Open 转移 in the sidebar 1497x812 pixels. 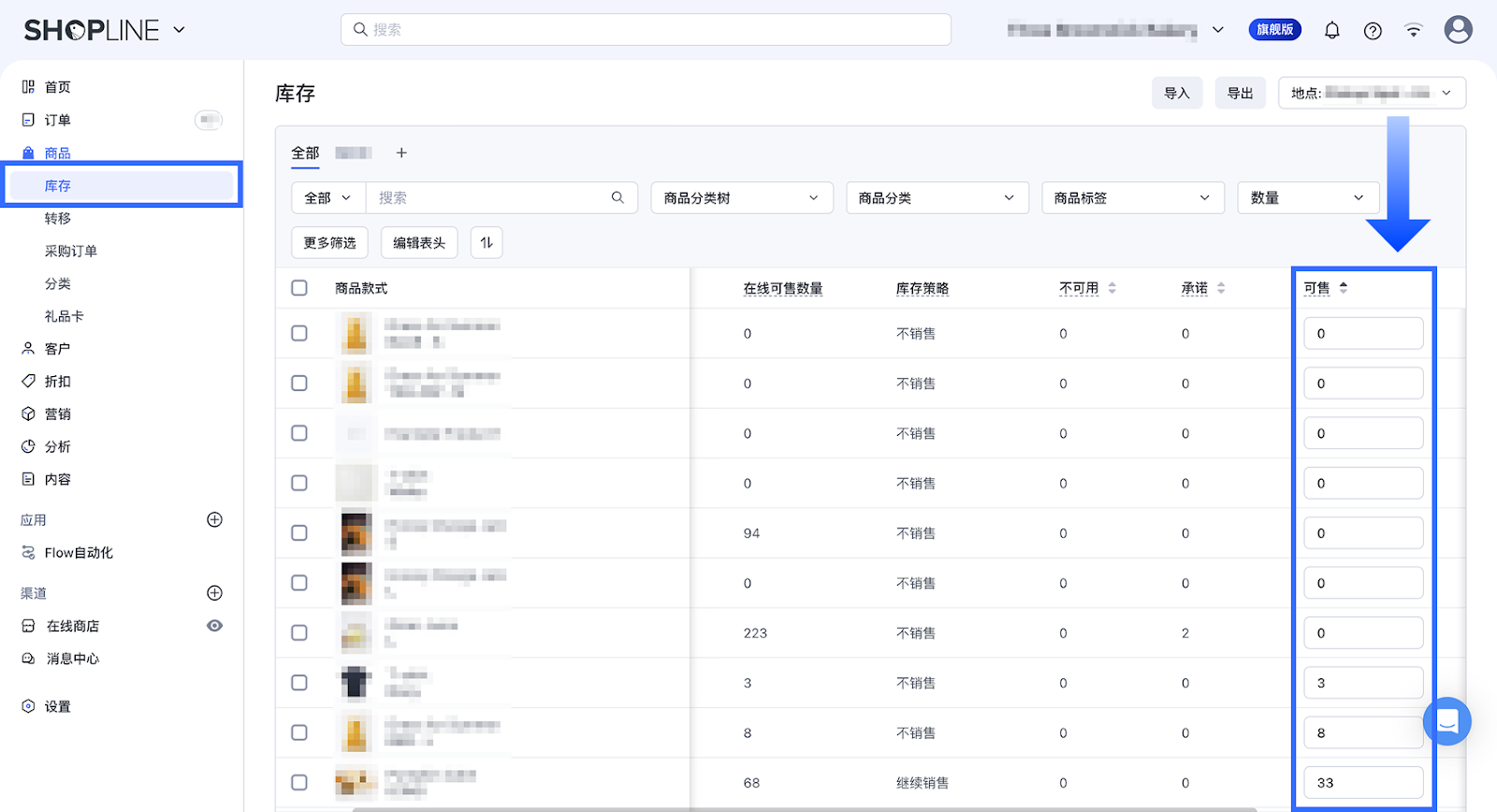pyautogui.click(x=58, y=218)
